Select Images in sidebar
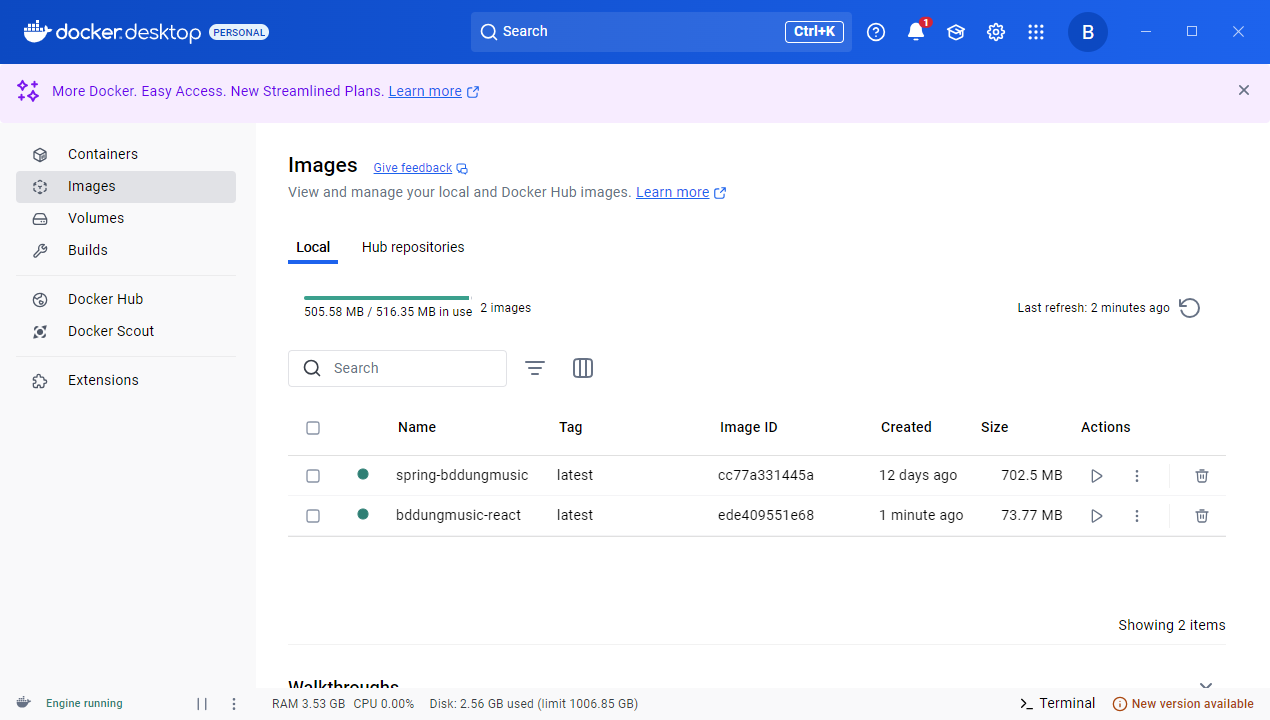 pyautogui.click(x=126, y=186)
